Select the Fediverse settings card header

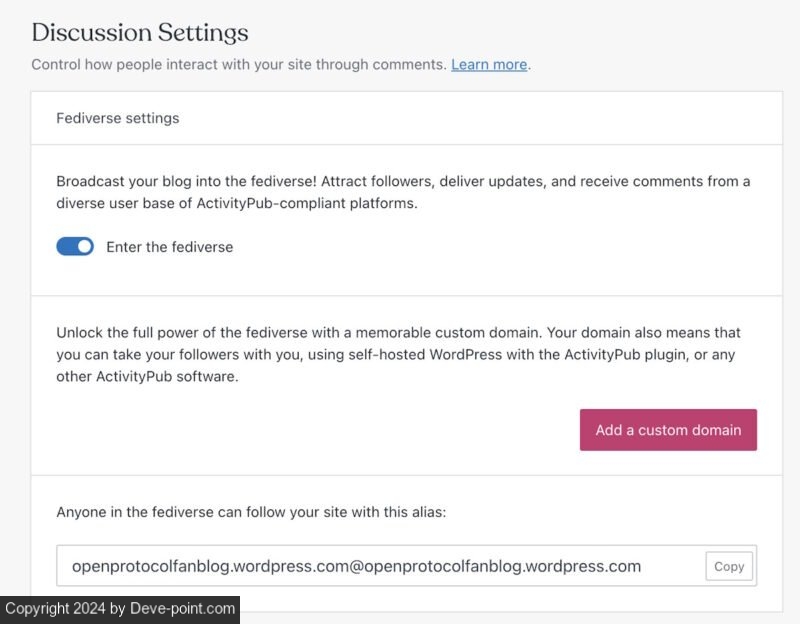point(118,118)
